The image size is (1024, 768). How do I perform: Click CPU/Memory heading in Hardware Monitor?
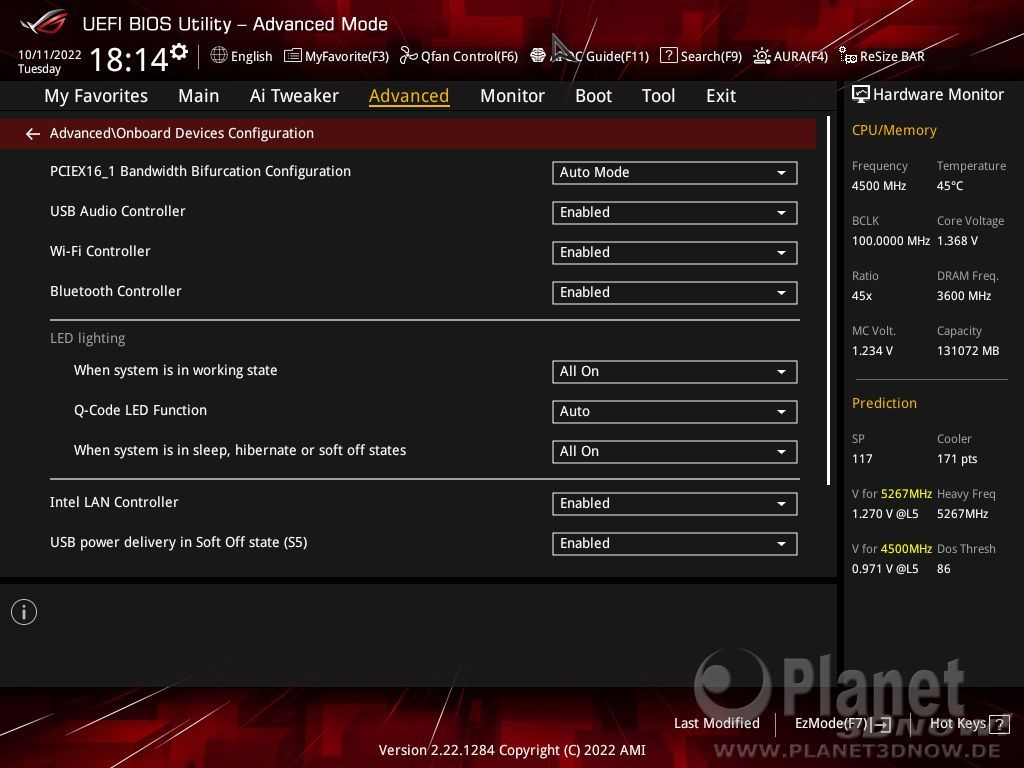[894, 131]
